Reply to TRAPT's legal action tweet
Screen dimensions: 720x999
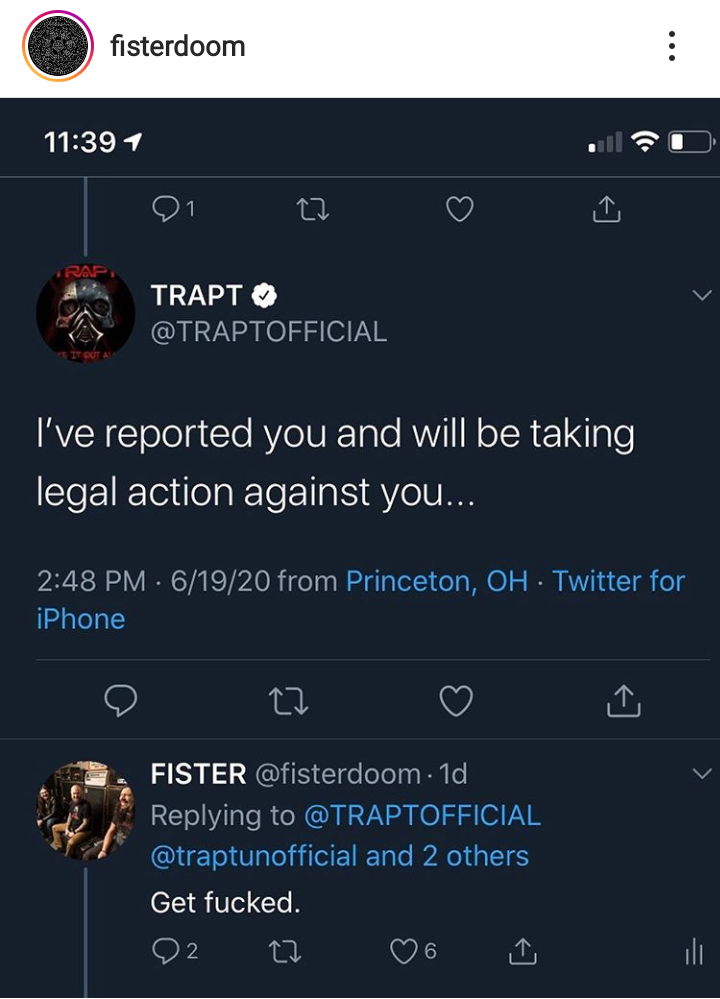coord(120,701)
